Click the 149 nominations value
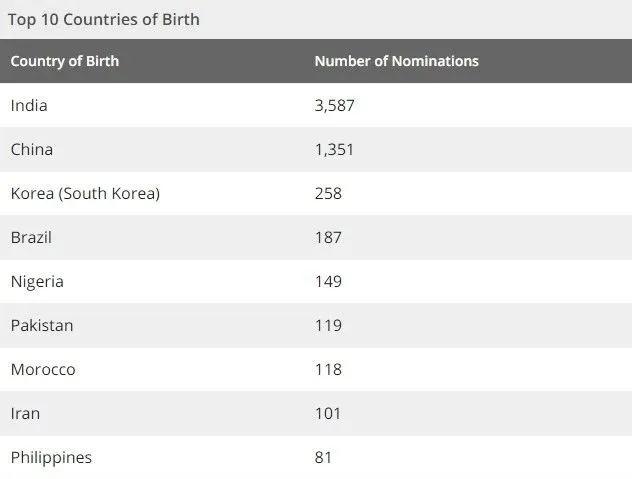This screenshot has width=632, height=479. 328,281
